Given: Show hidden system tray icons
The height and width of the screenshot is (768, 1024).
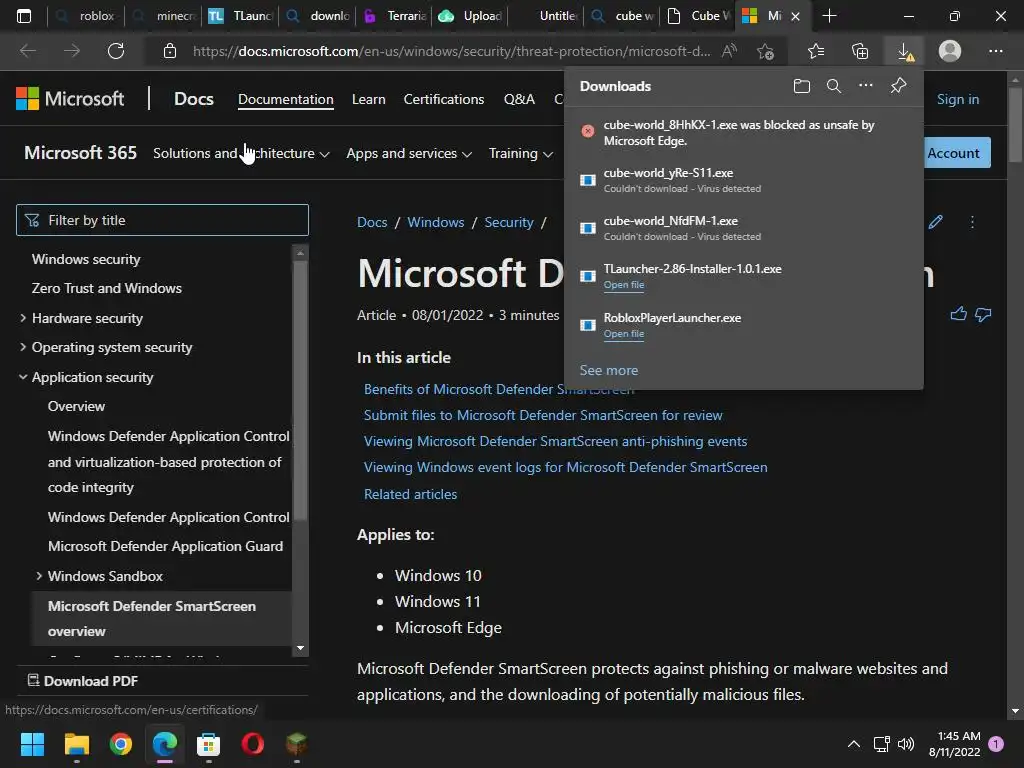Looking at the screenshot, I should coord(854,744).
